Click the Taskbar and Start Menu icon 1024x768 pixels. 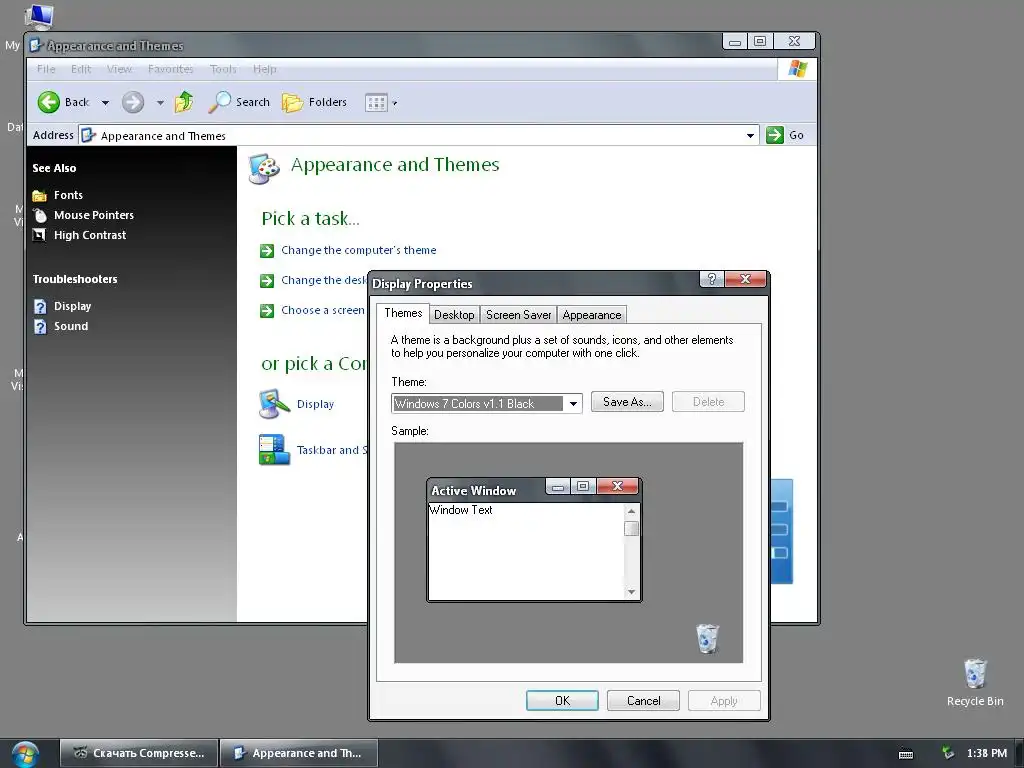274,450
